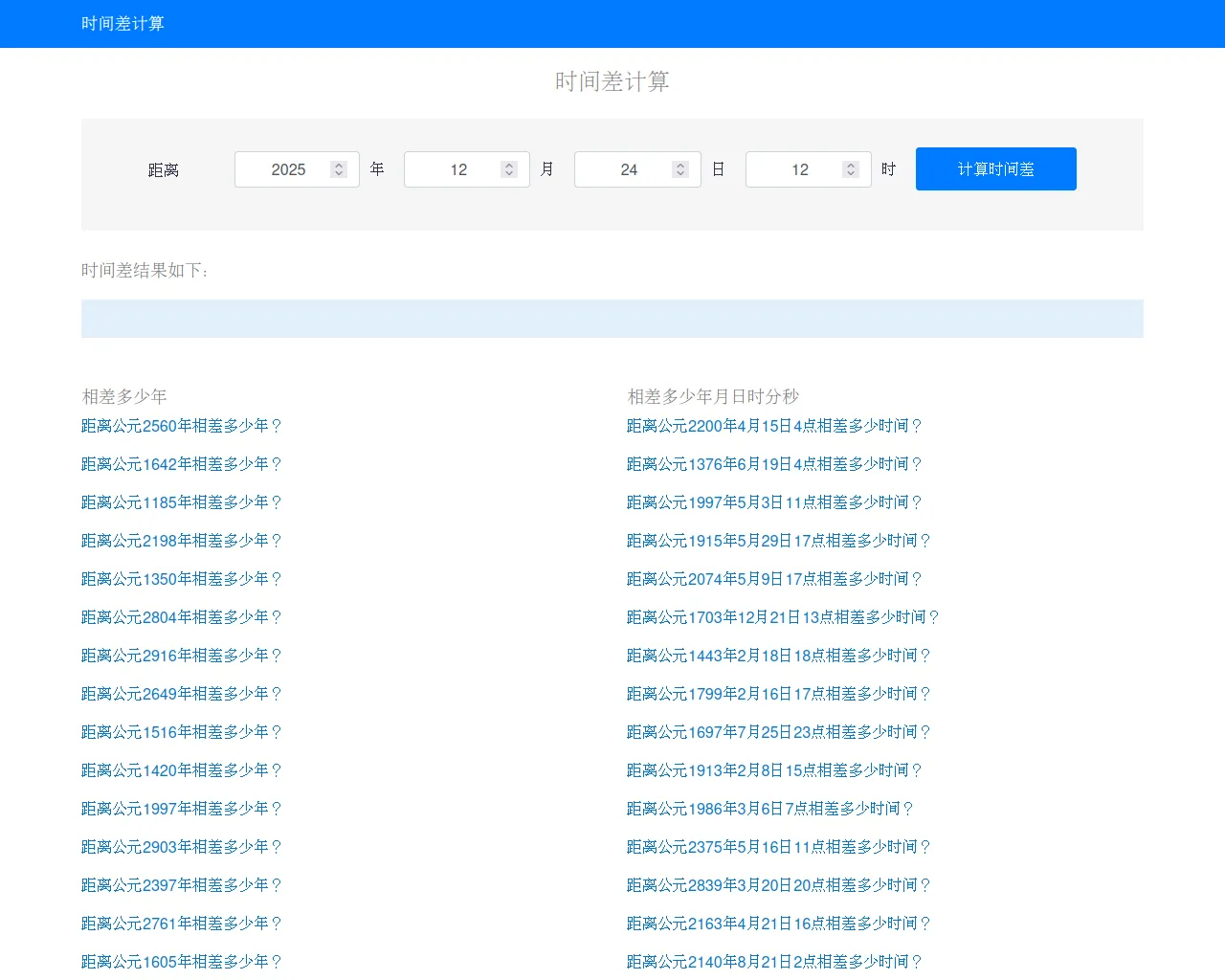The width and height of the screenshot is (1225, 980).
Task: Click the month field spinner control
Action: coord(509,169)
